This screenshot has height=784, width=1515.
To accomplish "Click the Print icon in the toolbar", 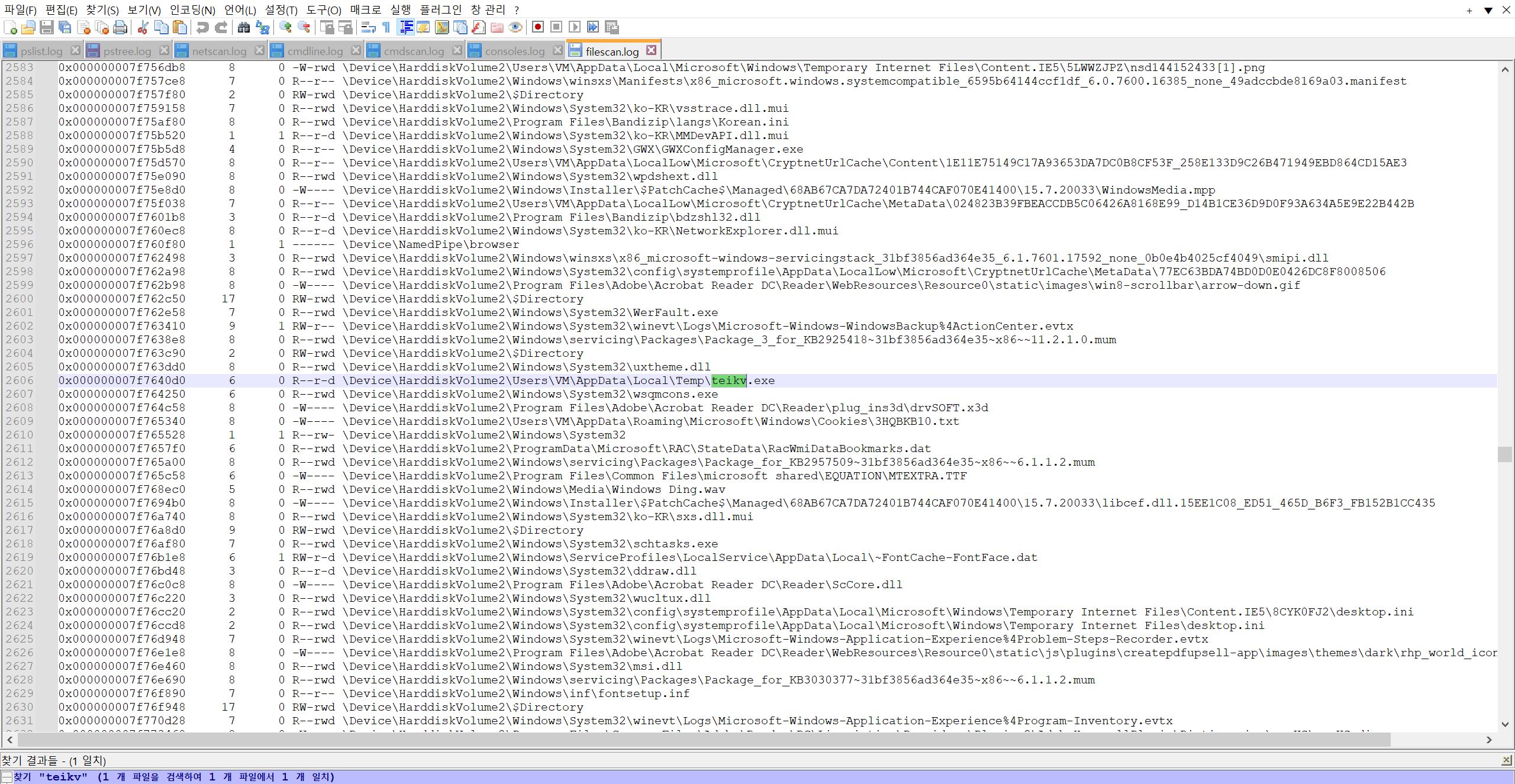I will [120, 27].
